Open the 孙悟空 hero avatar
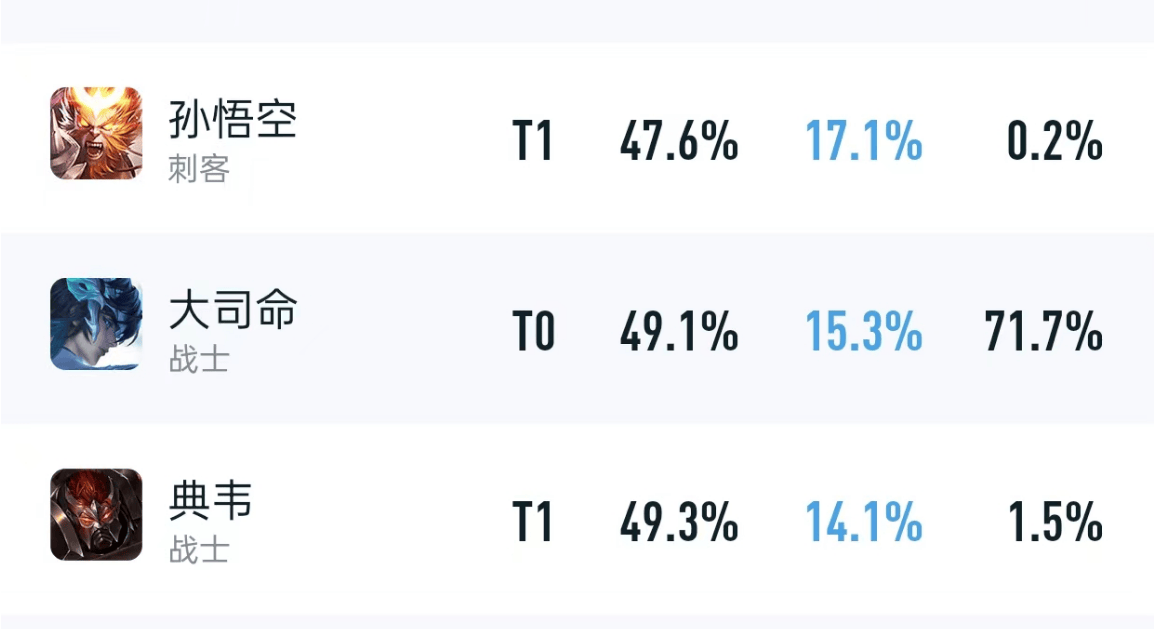 [96, 133]
